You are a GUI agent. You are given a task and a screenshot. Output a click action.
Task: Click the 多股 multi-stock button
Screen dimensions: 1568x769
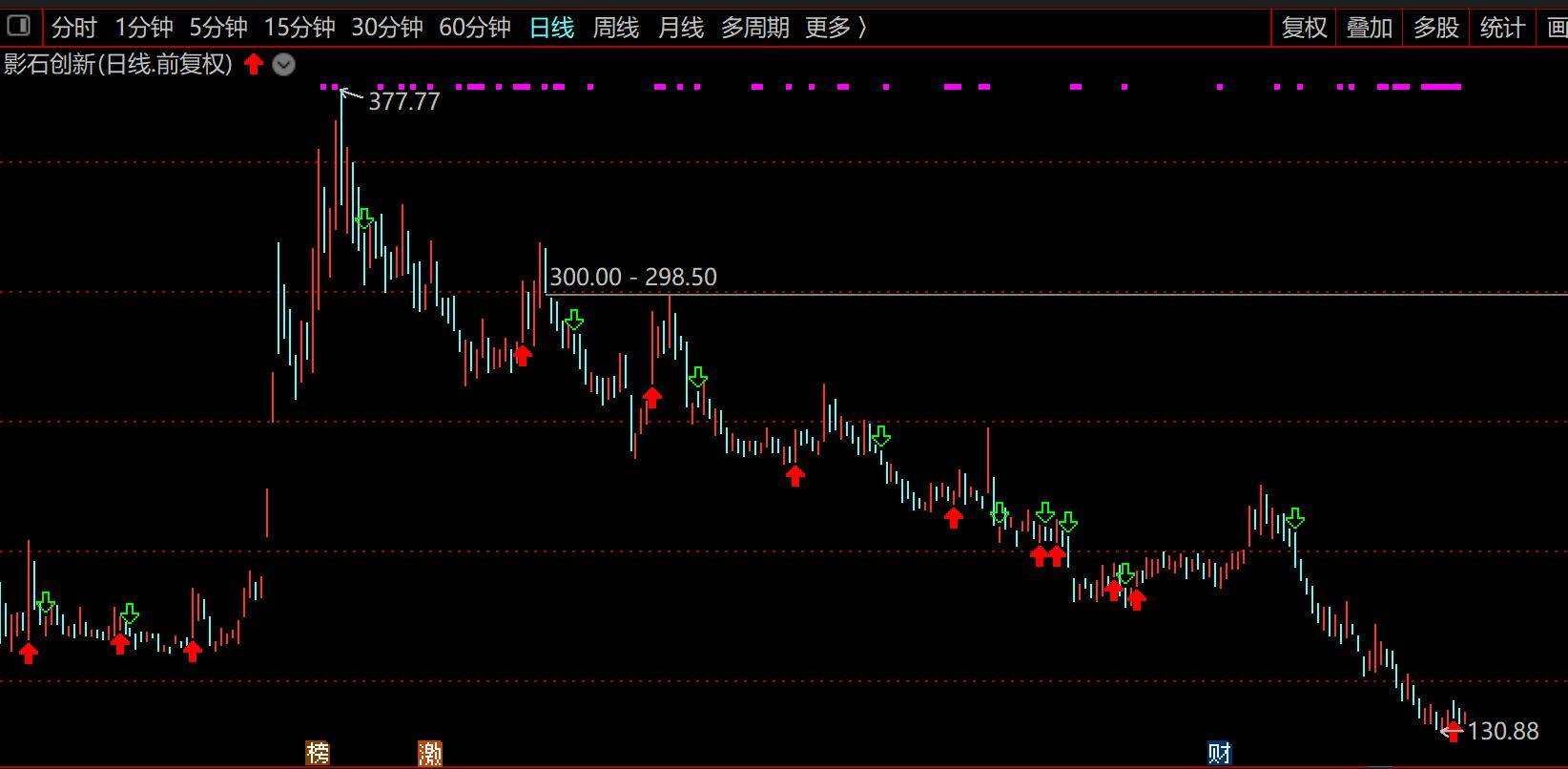click(x=1435, y=28)
